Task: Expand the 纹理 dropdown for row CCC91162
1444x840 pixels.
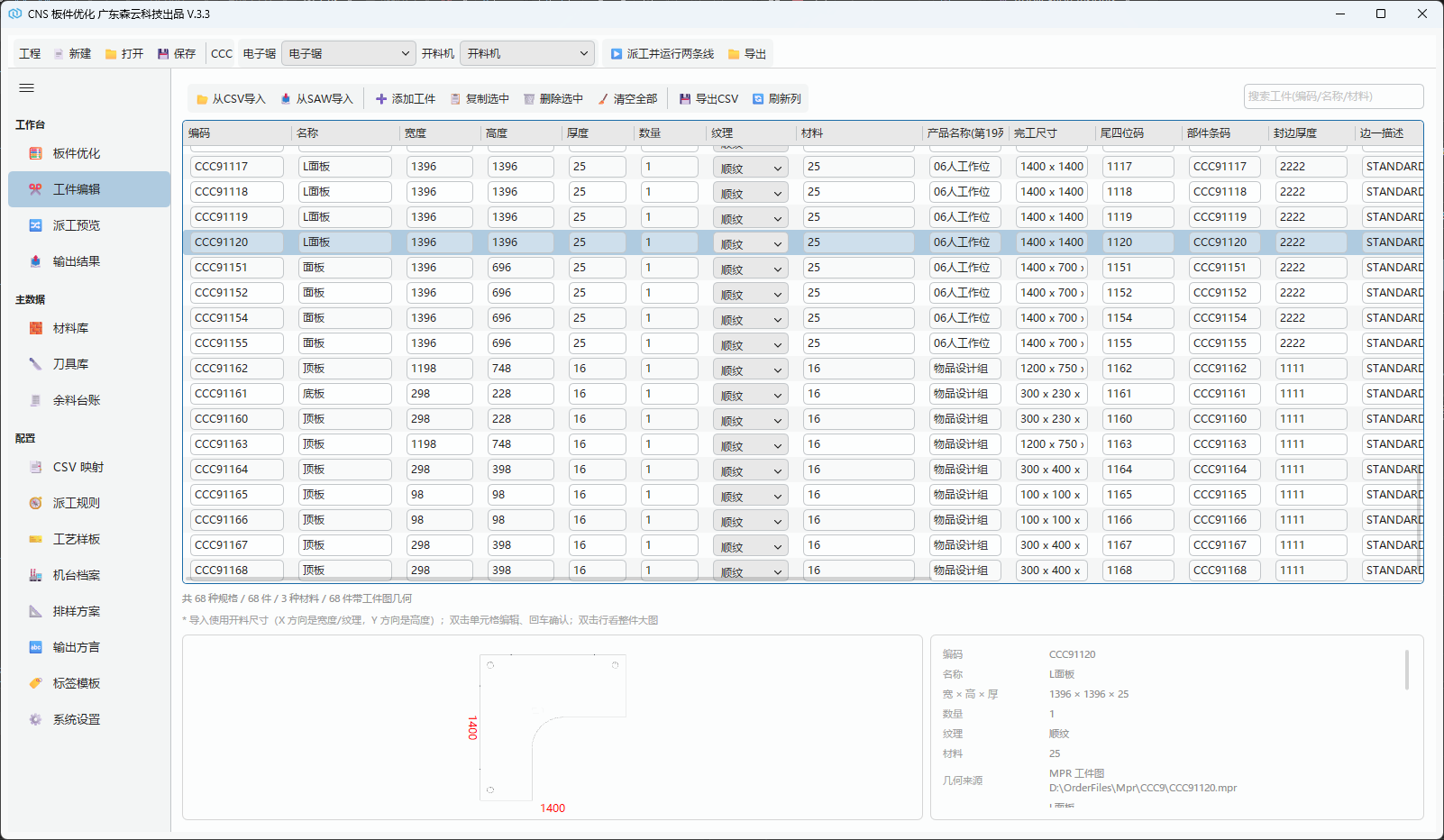Action: (x=750, y=370)
